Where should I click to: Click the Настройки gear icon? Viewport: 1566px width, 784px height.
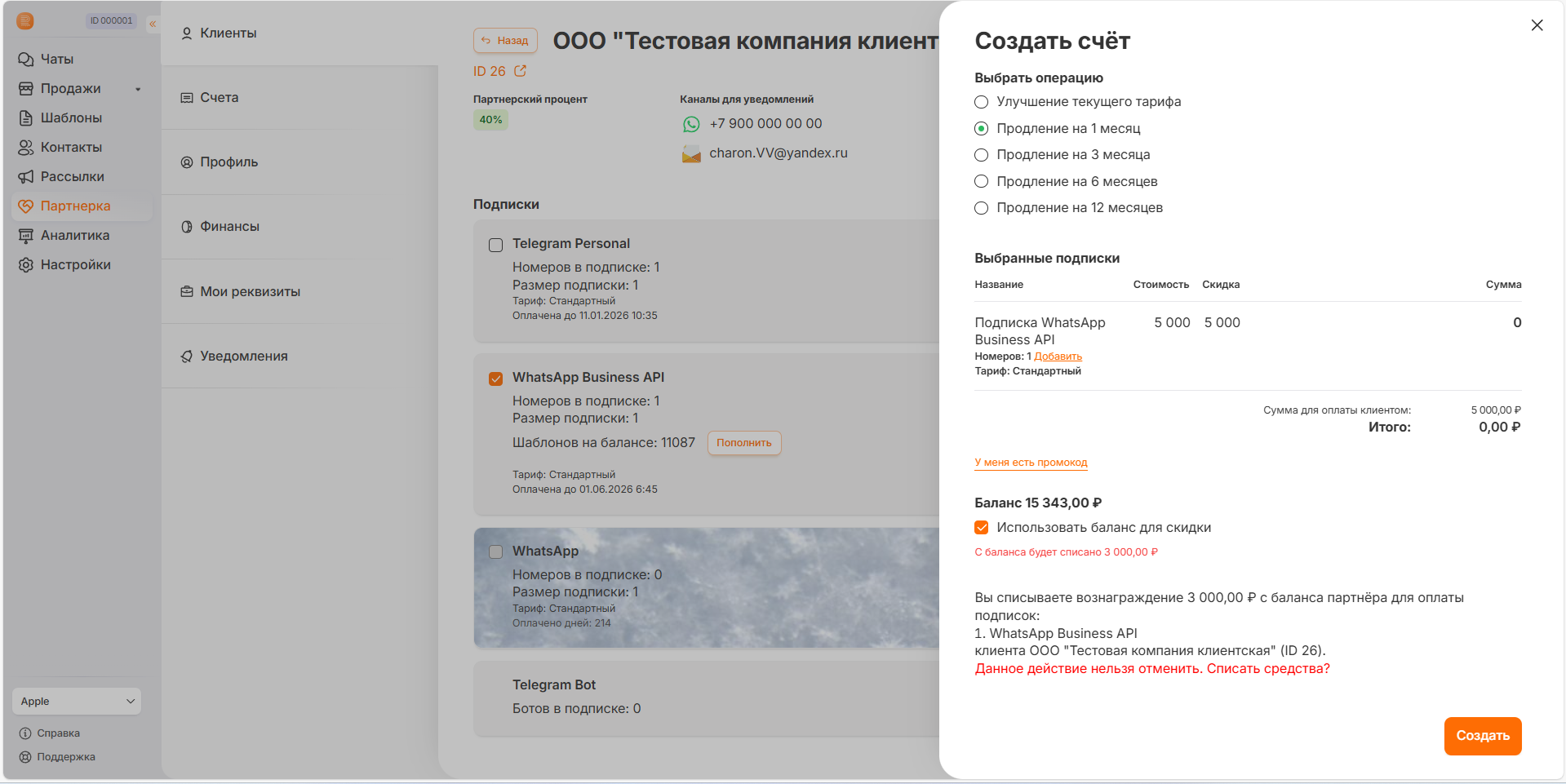click(x=26, y=265)
